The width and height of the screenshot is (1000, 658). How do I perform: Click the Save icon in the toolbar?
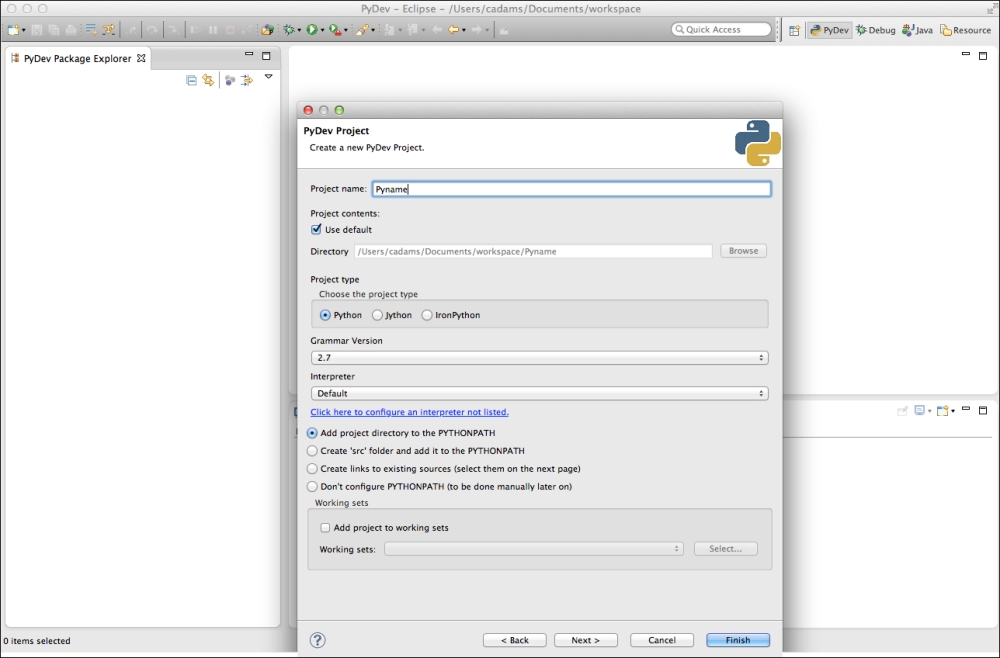[x=37, y=30]
